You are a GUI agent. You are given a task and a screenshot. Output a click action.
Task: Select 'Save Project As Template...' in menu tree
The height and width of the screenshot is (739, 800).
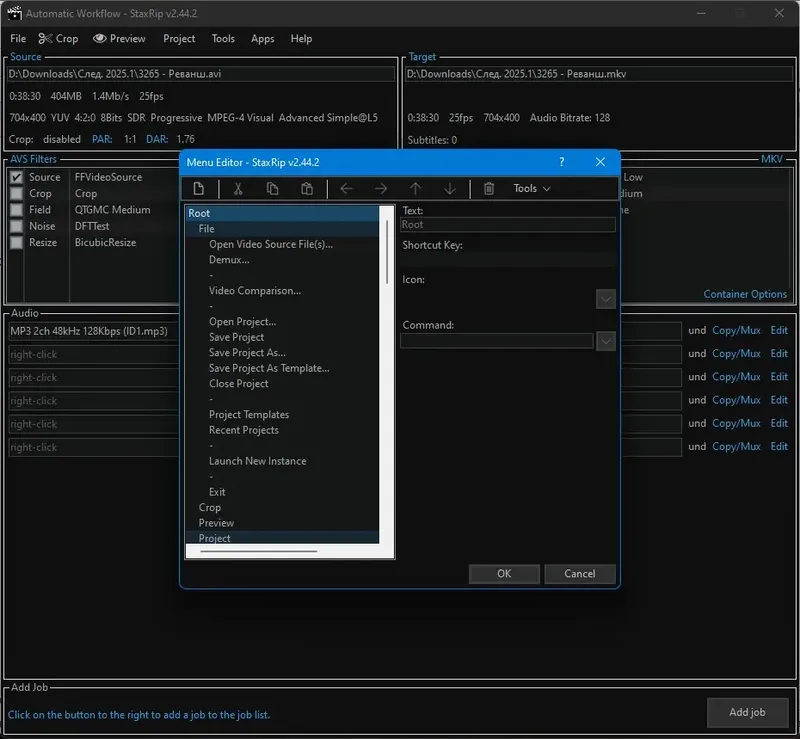click(x=269, y=368)
